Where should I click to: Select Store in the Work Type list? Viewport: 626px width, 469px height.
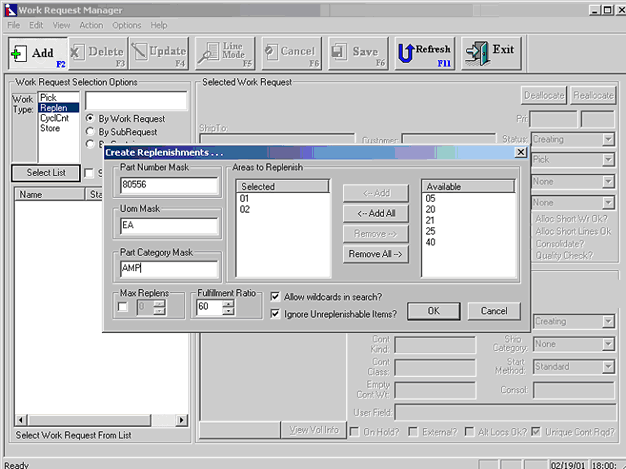coord(59,128)
